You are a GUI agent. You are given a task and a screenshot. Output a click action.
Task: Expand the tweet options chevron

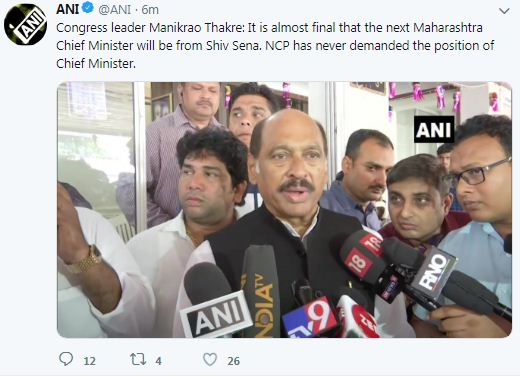504,11
